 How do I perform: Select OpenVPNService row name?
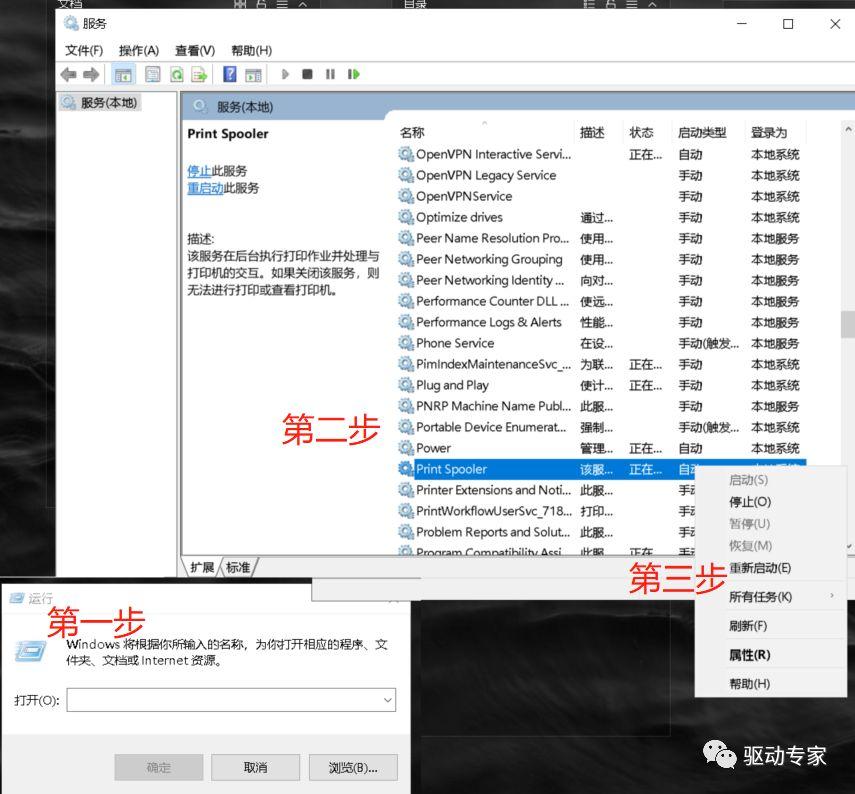coord(464,196)
